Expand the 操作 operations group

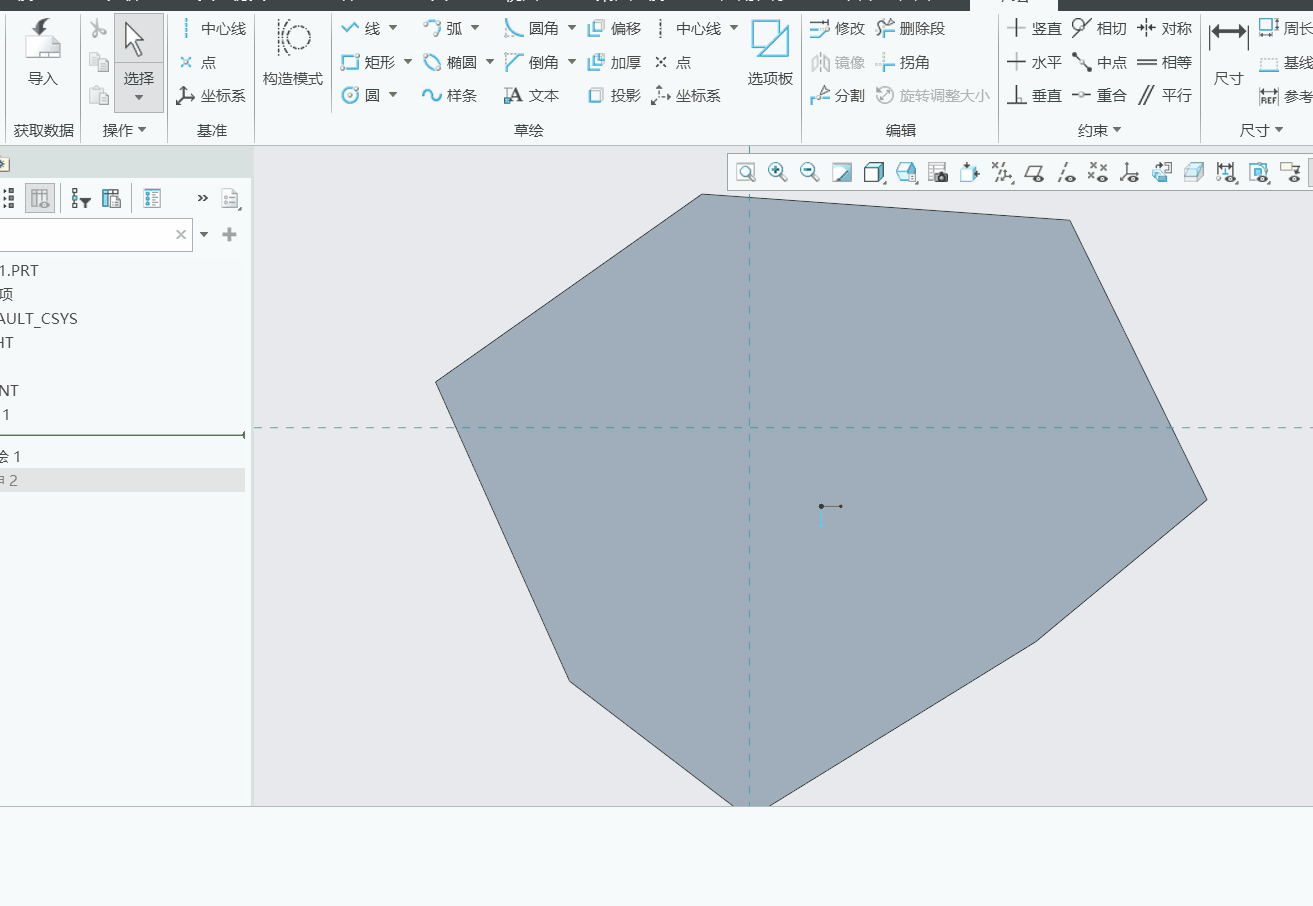(x=125, y=130)
